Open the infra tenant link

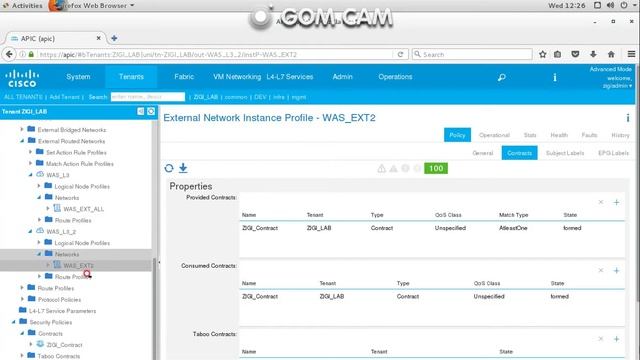click(279, 97)
